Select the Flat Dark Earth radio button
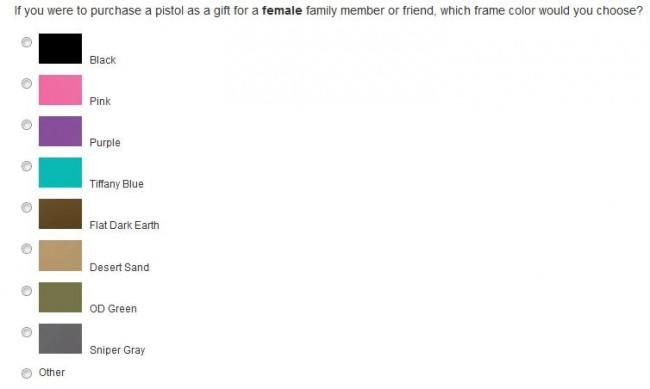 click(27, 207)
